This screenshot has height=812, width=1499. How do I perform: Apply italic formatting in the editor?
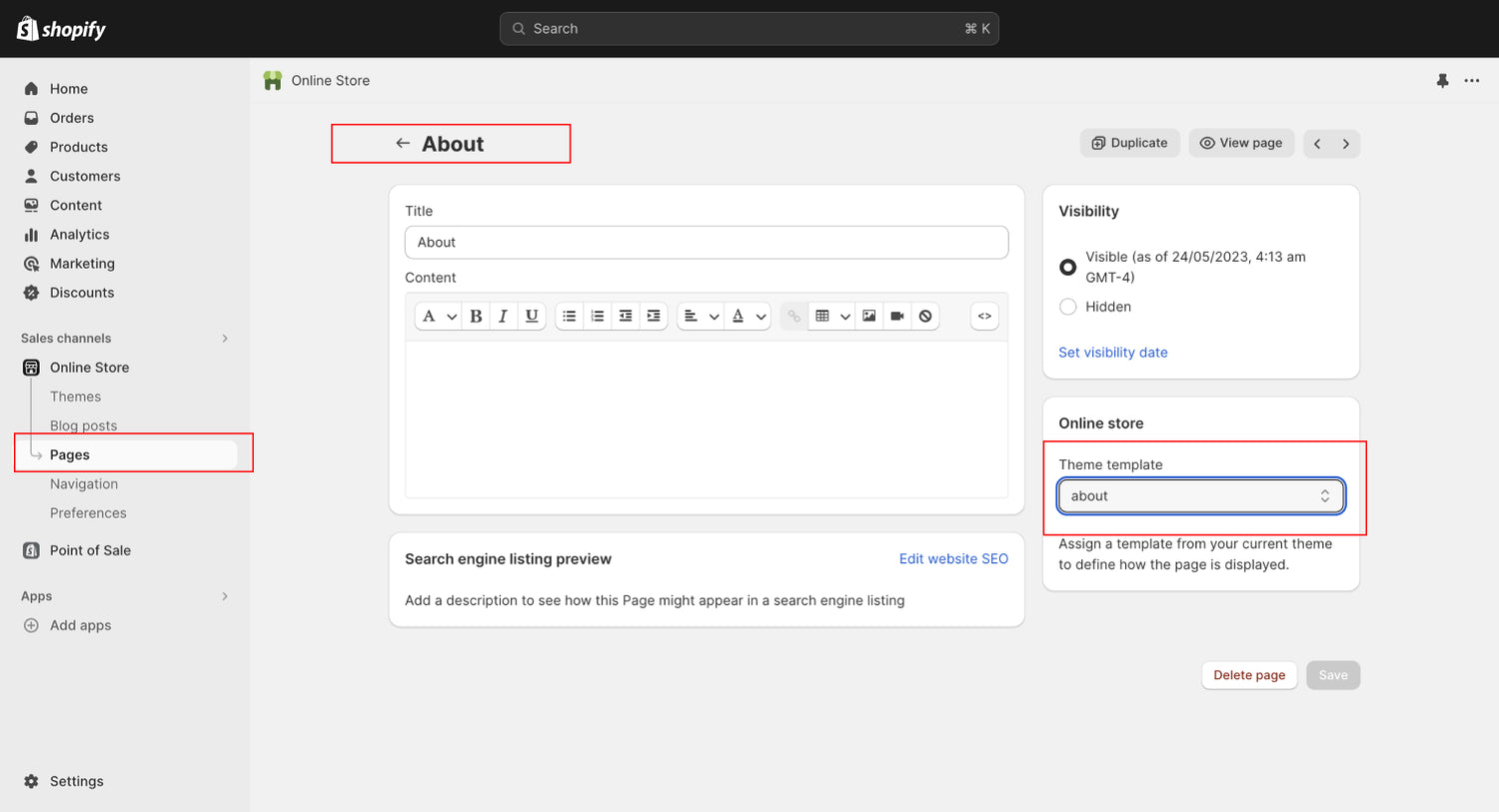coord(504,317)
